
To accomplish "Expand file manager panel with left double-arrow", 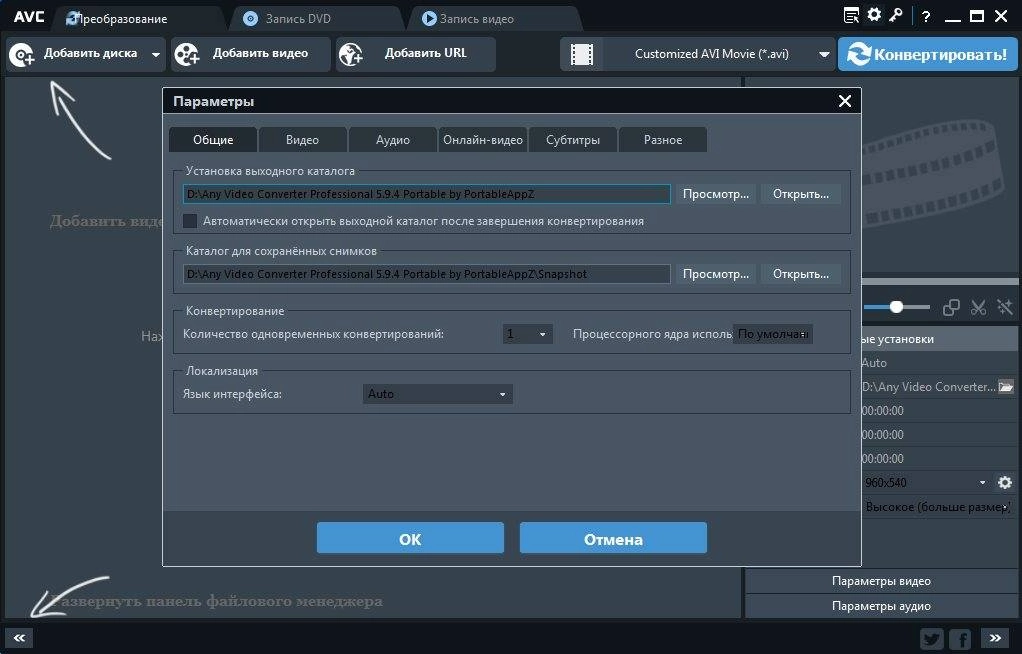I will (19, 638).
